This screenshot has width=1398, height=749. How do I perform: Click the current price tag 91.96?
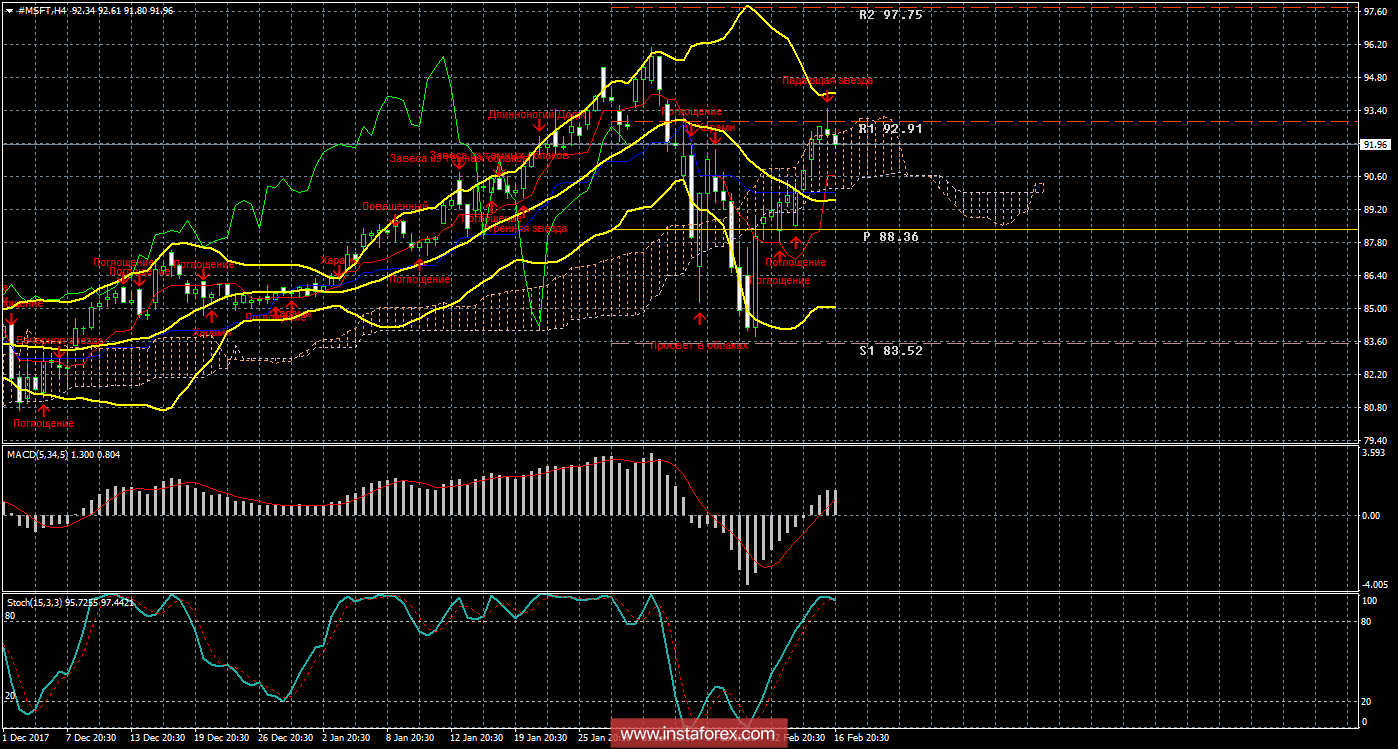pos(1373,144)
